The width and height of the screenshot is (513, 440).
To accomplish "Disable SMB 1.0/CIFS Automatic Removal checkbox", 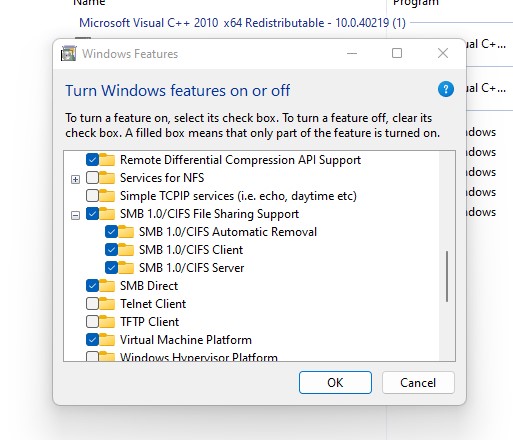I will tap(111, 232).
